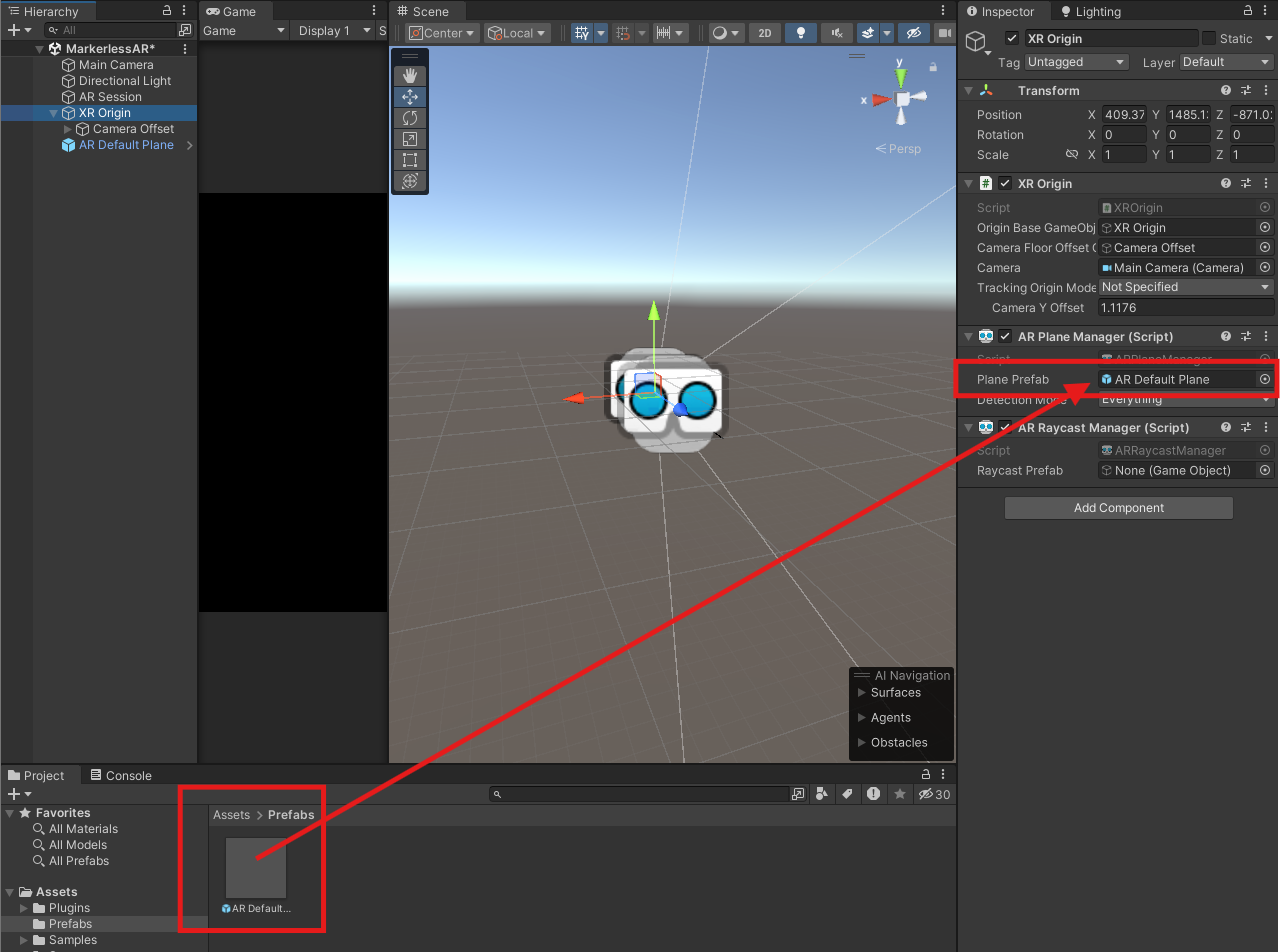
Task: Open the grid visibility dropdown arrow
Action: coord(601,33)
